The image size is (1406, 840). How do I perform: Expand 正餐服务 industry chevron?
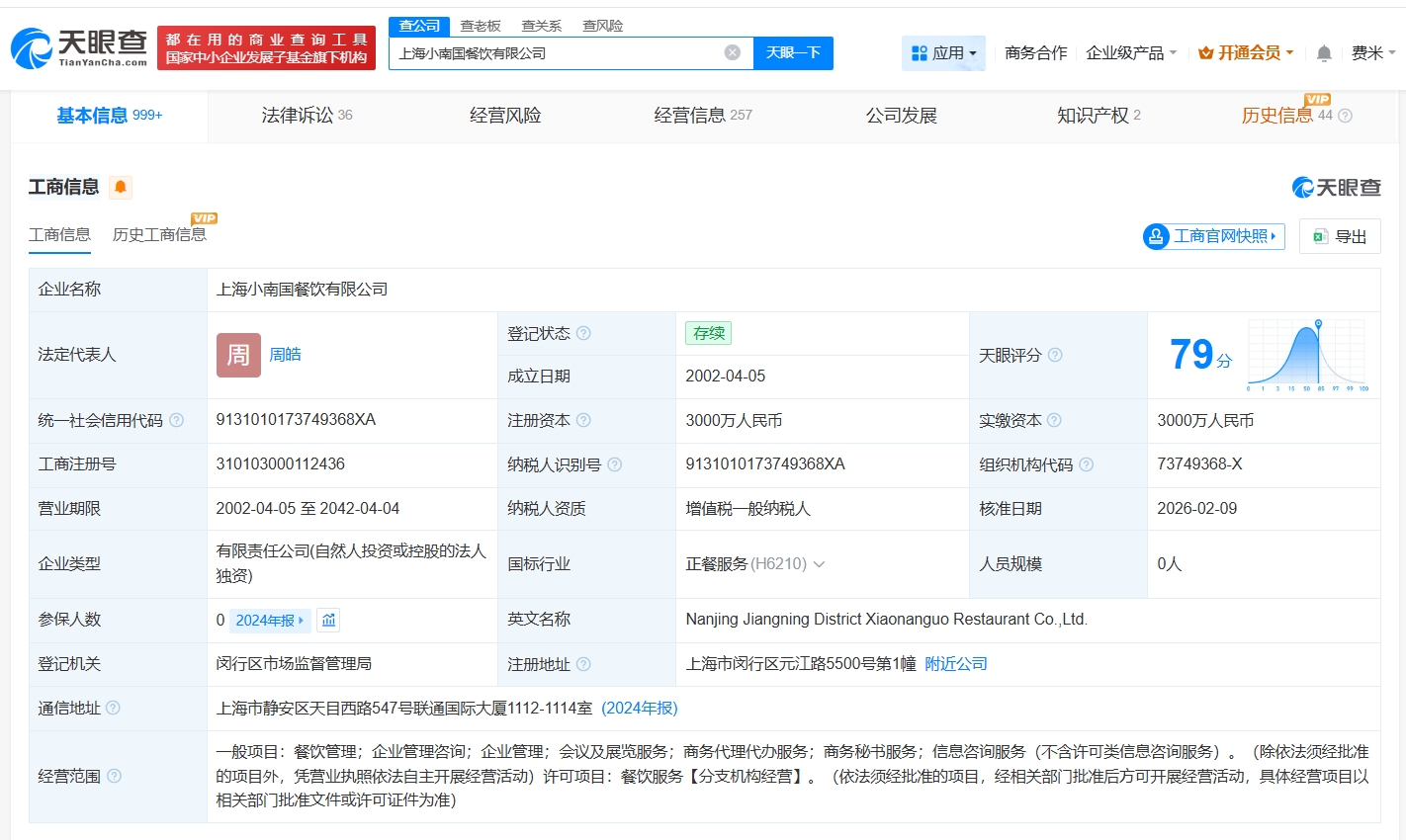coord(819,564)
